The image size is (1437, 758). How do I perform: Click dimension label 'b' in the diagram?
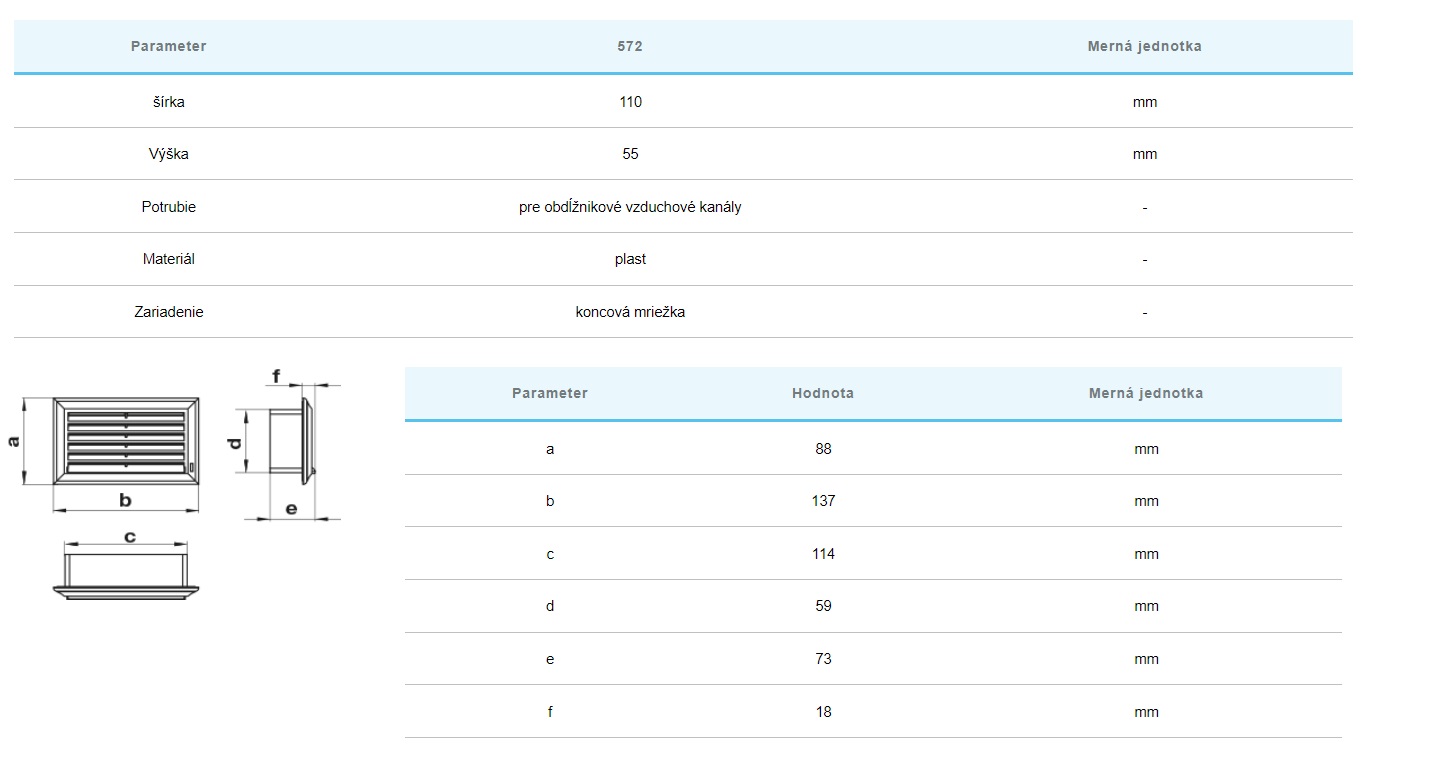(126, 501)
